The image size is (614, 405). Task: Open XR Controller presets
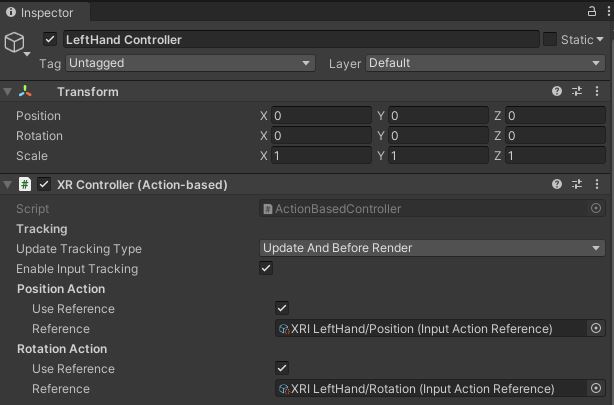tap(576, 184)
